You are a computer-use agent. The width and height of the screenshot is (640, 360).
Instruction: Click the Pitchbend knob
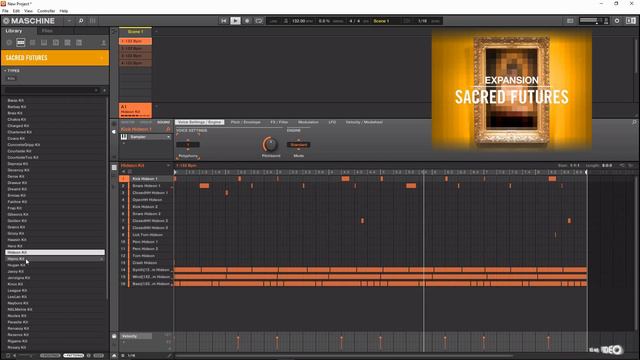270,144
